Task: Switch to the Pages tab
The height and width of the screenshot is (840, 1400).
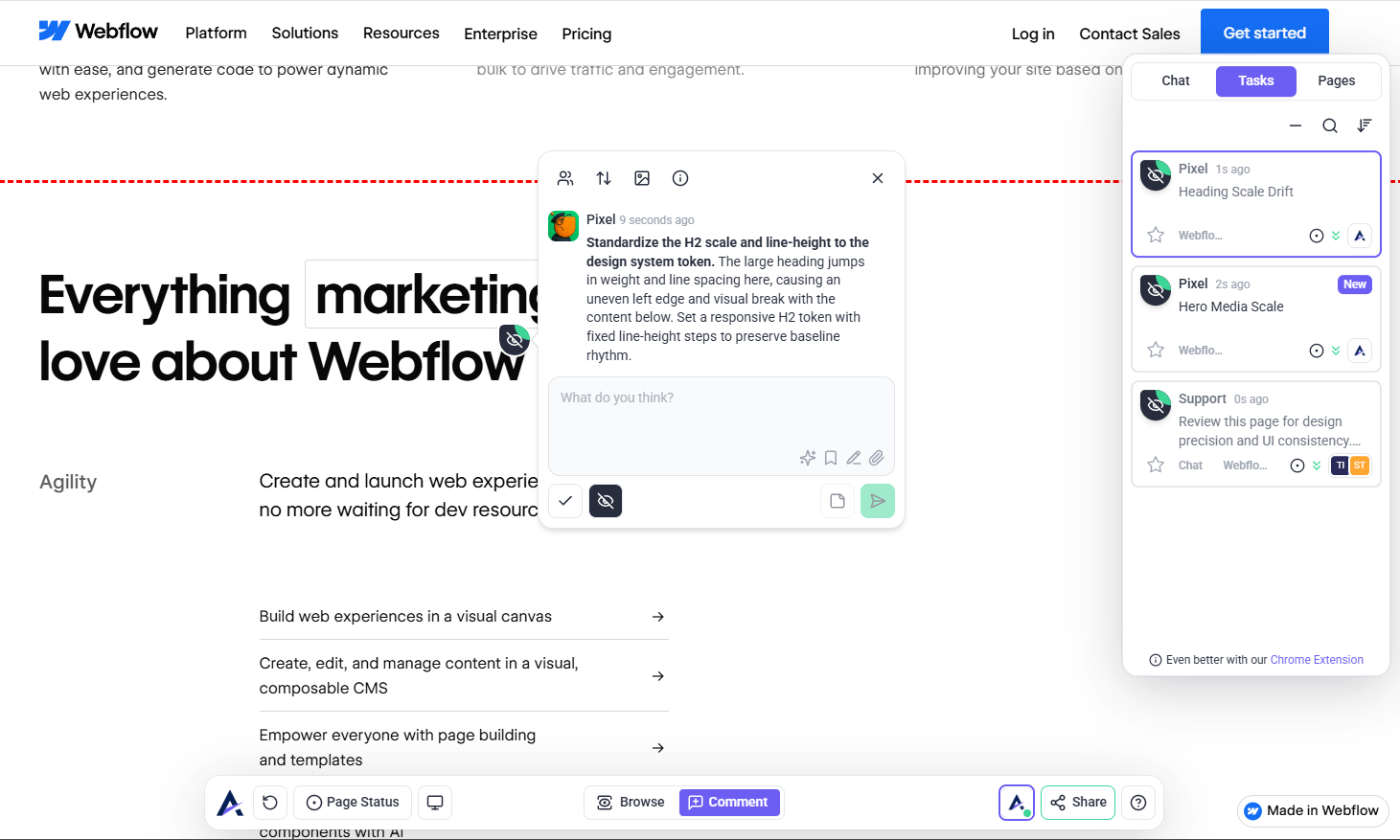Action: (x=1336, y=81)
